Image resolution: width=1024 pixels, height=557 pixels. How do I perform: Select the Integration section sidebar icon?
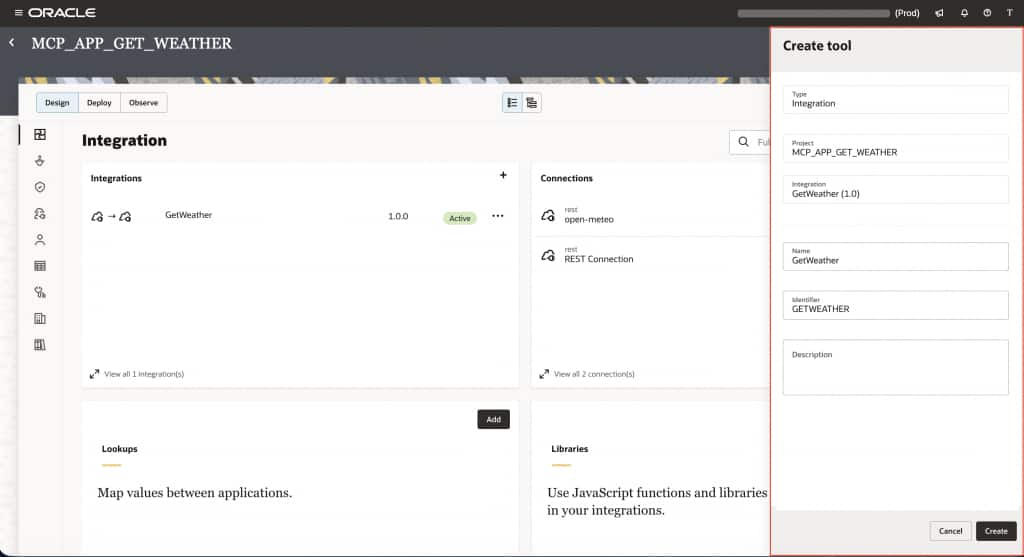pos(40,135)
